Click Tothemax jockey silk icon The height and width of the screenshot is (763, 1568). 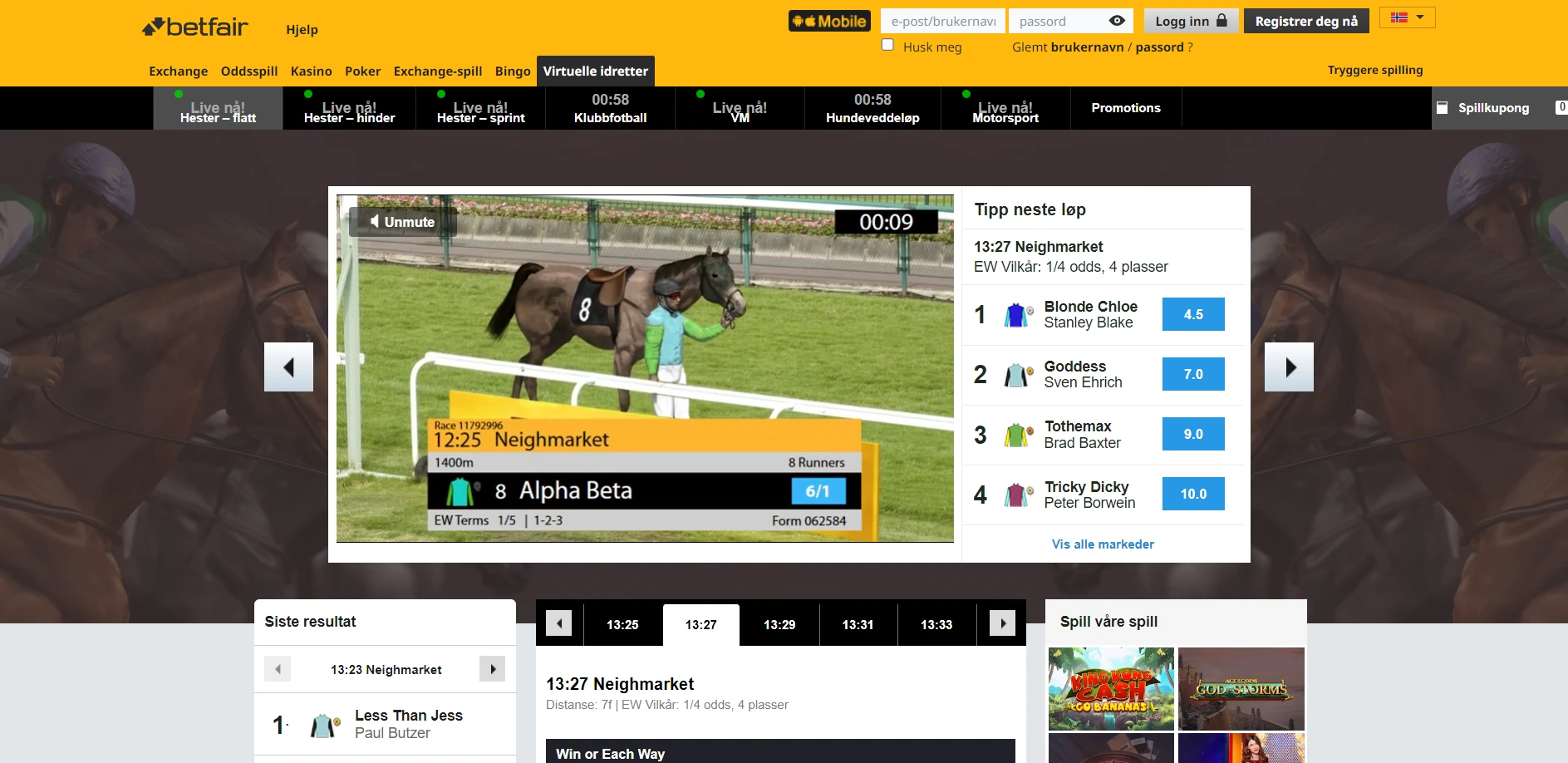1018,435
